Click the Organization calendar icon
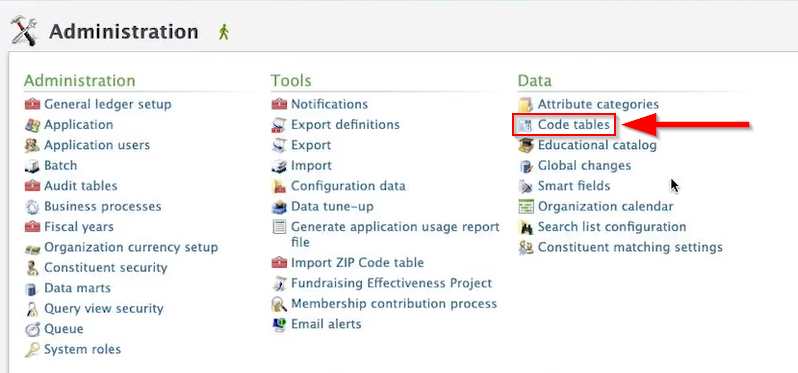The width and height of the screenshot is (798, 373). click(x=526, y=207)
